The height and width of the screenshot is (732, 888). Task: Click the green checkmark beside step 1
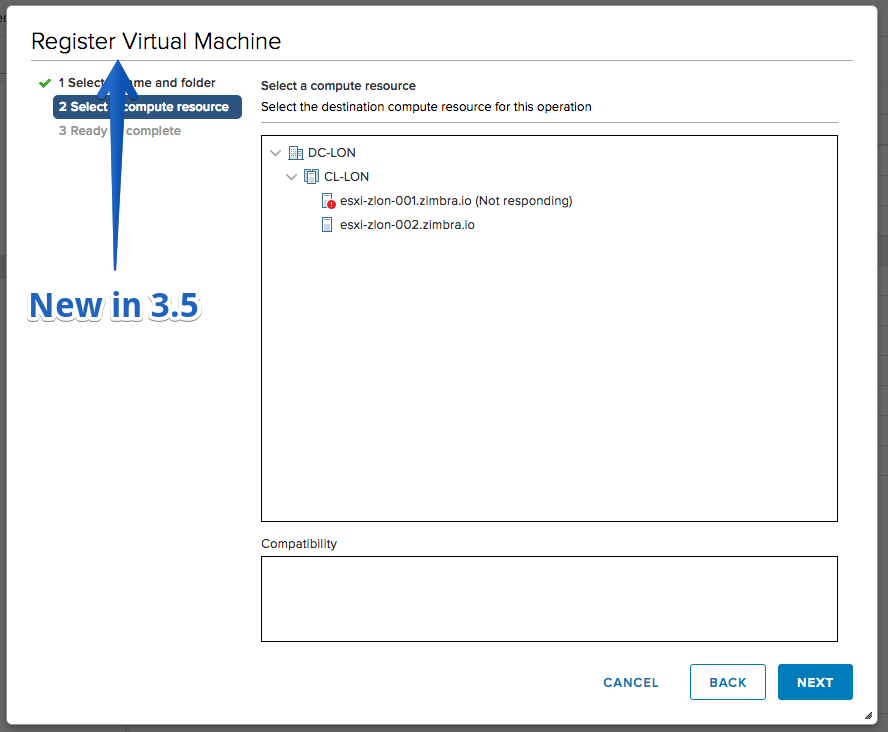[45, 83]
